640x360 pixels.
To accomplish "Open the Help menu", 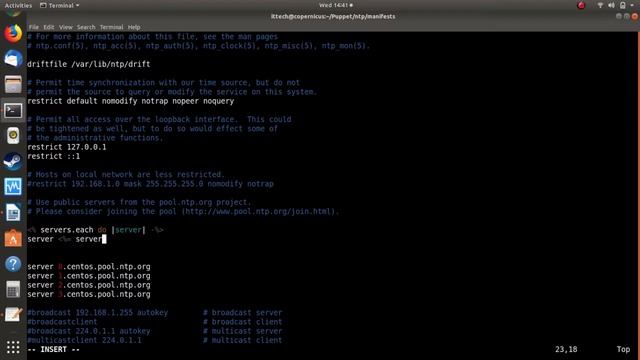I will coord(134,27).
